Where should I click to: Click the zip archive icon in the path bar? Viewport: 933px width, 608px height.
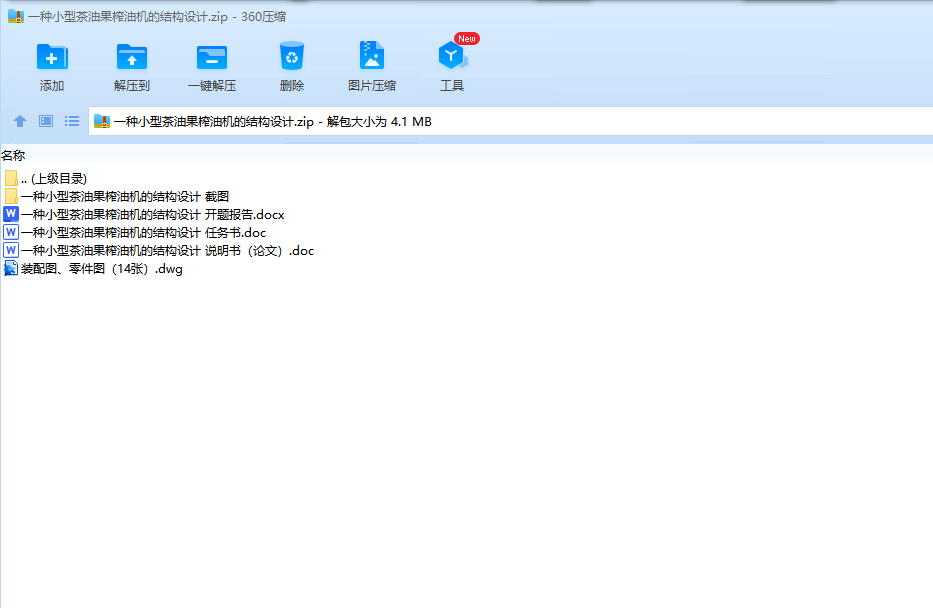coord(102,121)
